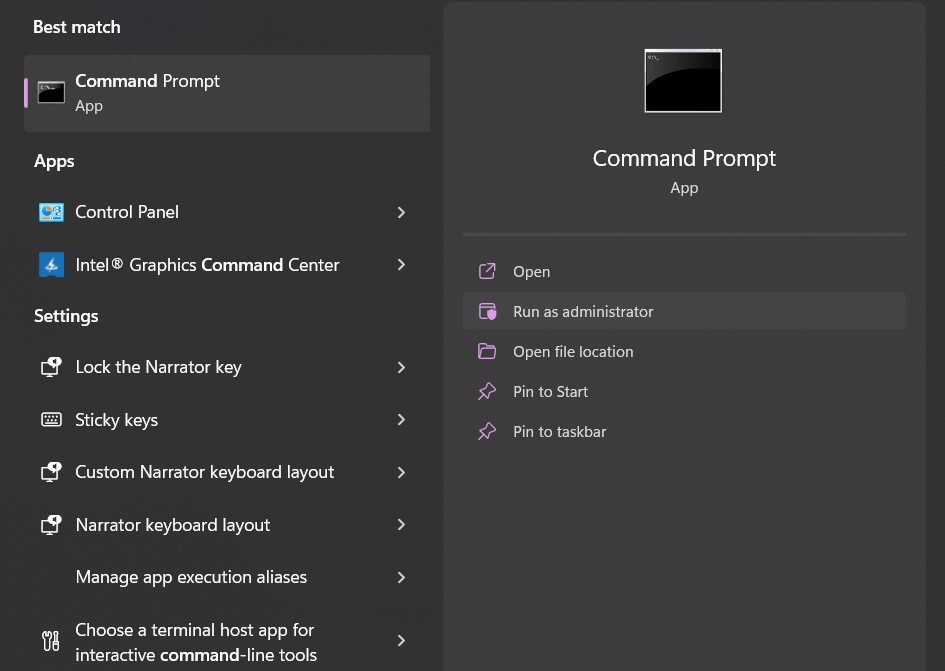
Task: Open Custom Narrator keyboard layout setting
Action: point(227,472)
